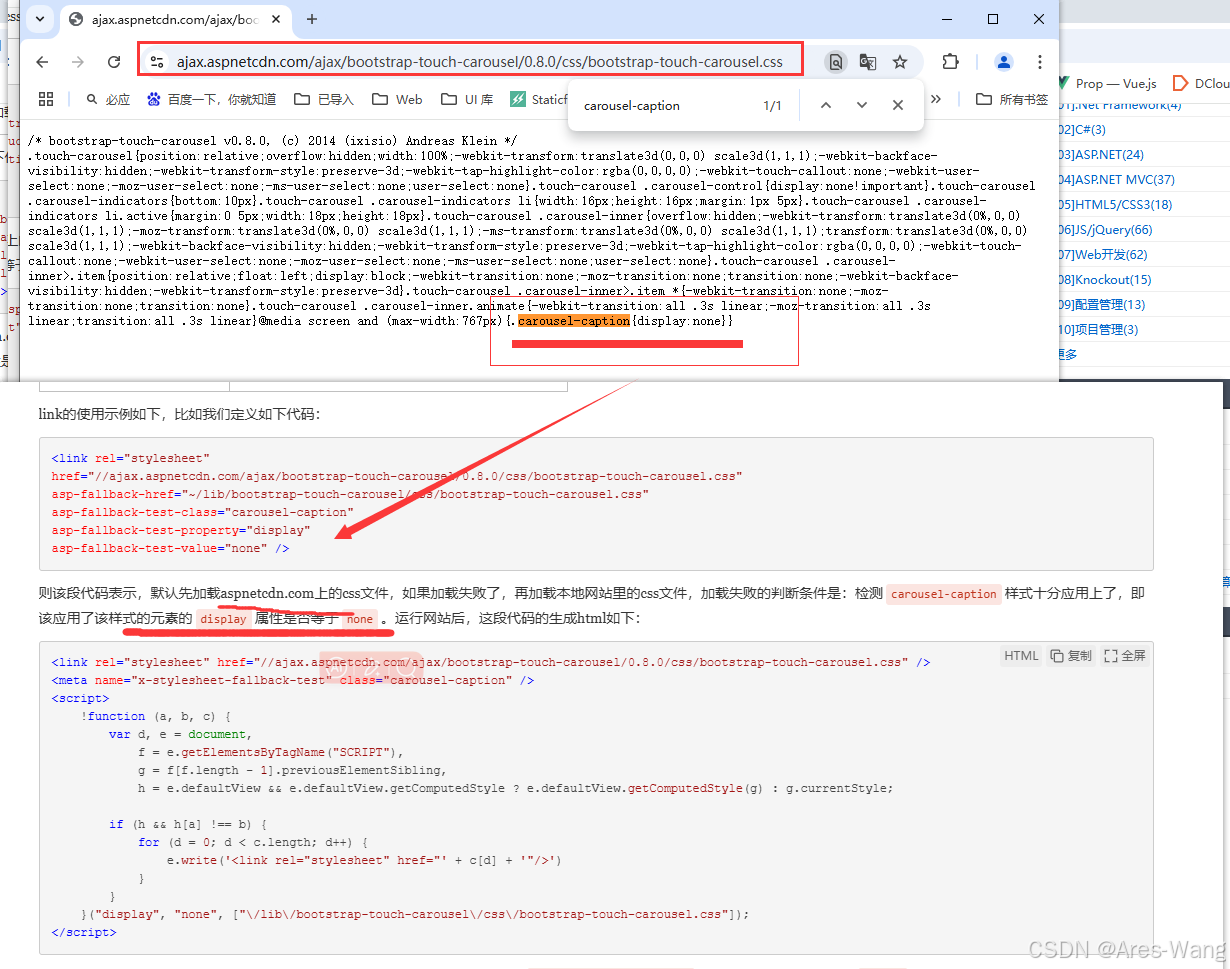Image resolution: width=1230 pixels, height=969 pixels.
Task: Expand code block with 全屏 button
Action: click(x=1124, y=656)
